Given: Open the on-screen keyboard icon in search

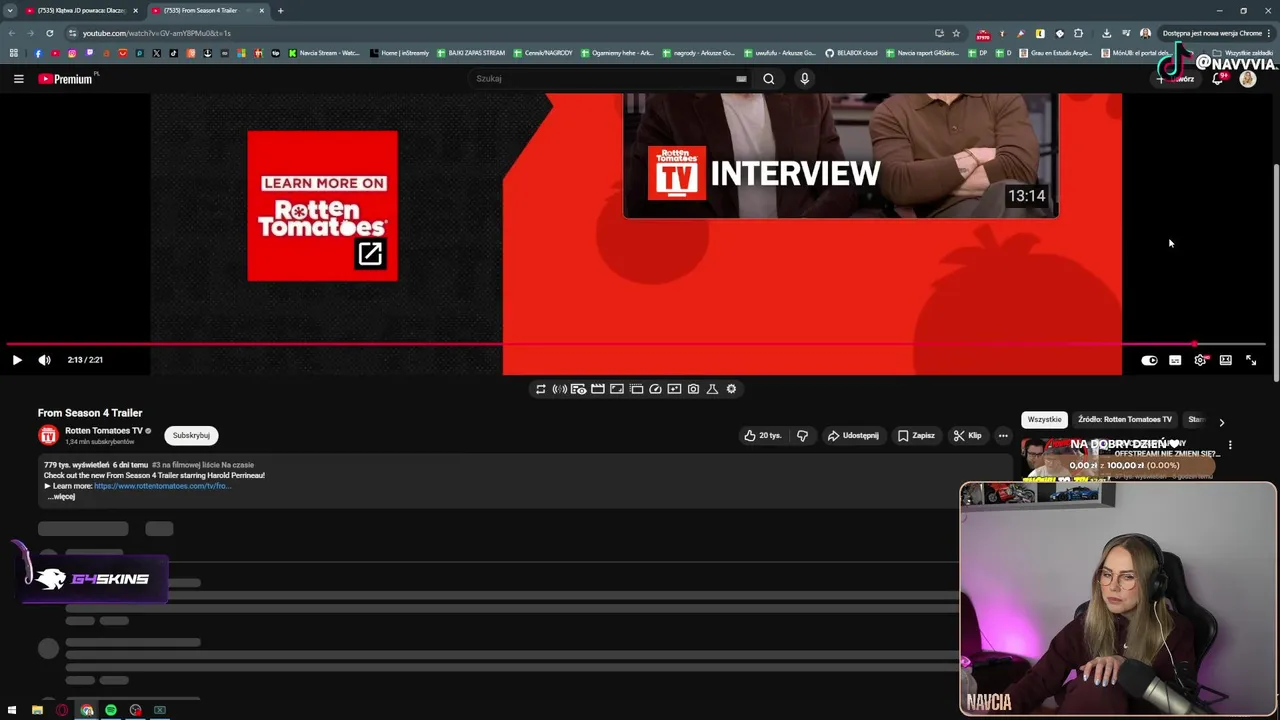Looking at the screenshot, I should pyautogui.click(x=741, y=79).
